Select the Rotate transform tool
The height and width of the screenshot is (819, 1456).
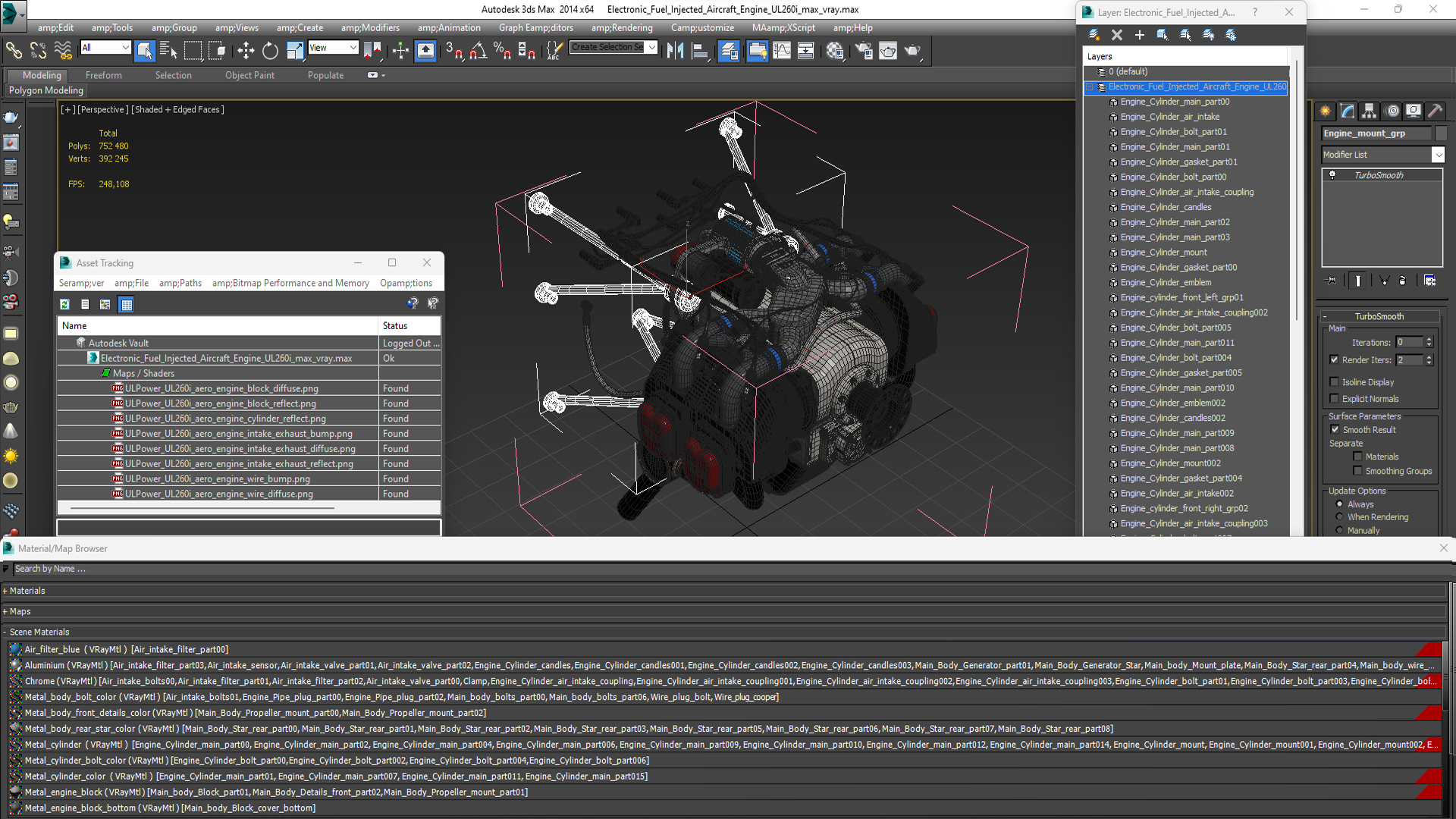tap(270, 51)
